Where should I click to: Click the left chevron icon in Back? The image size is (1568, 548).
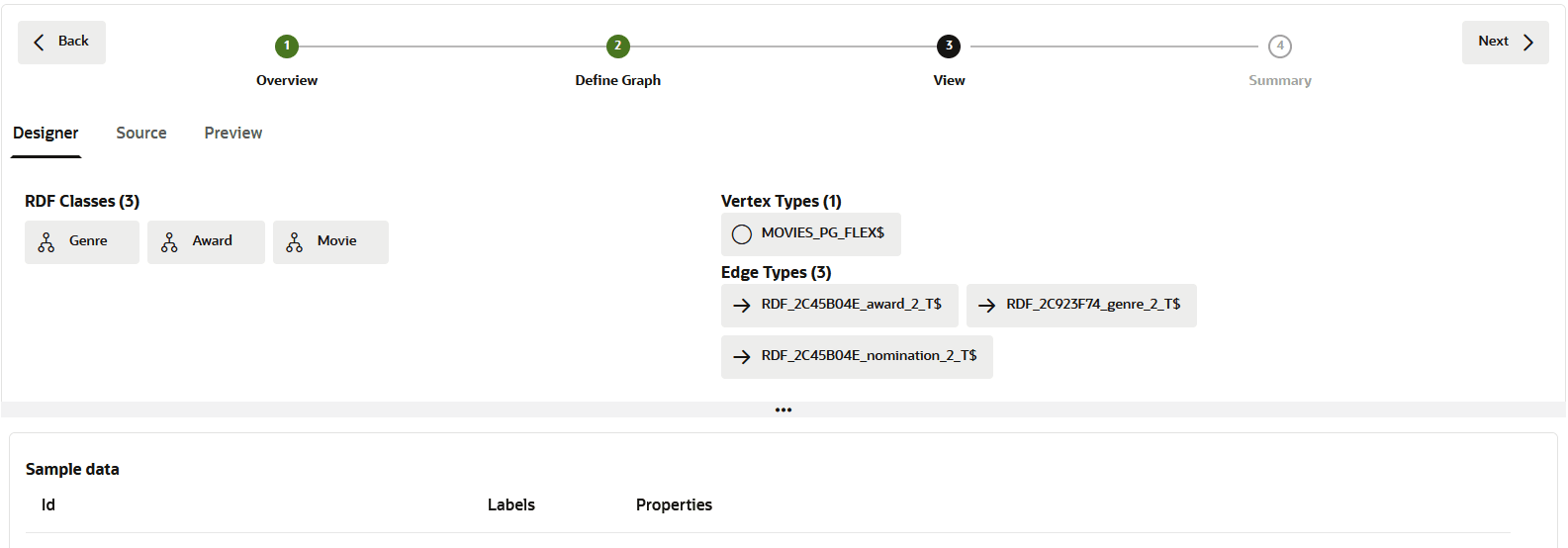tap(39, 43)
